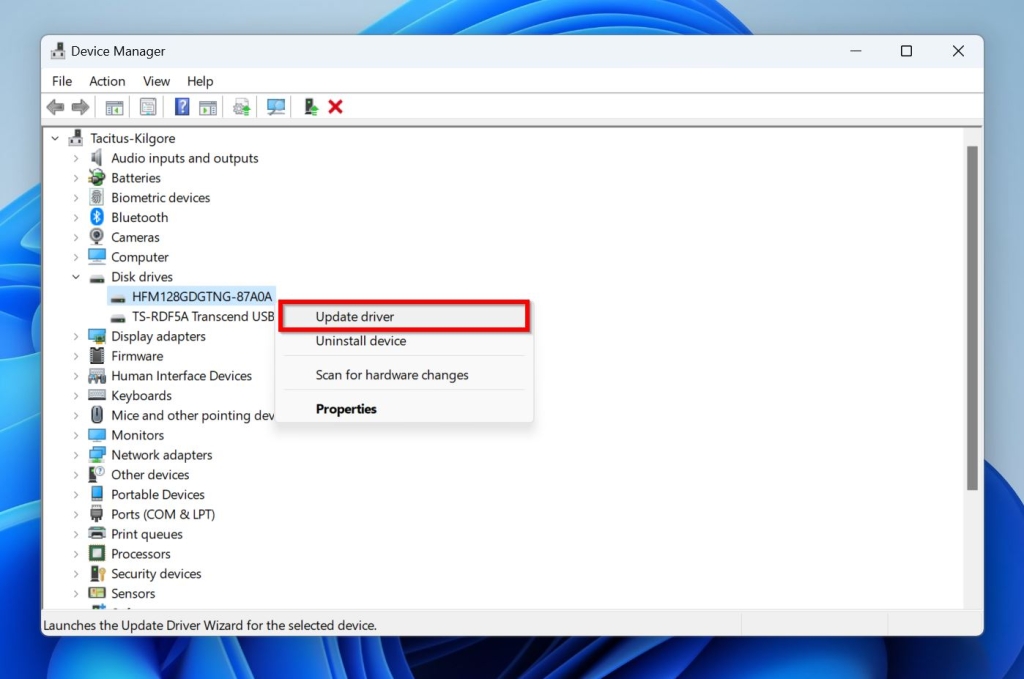
Task: Click the Forward navigation arrow
Action: pos(79,107)
